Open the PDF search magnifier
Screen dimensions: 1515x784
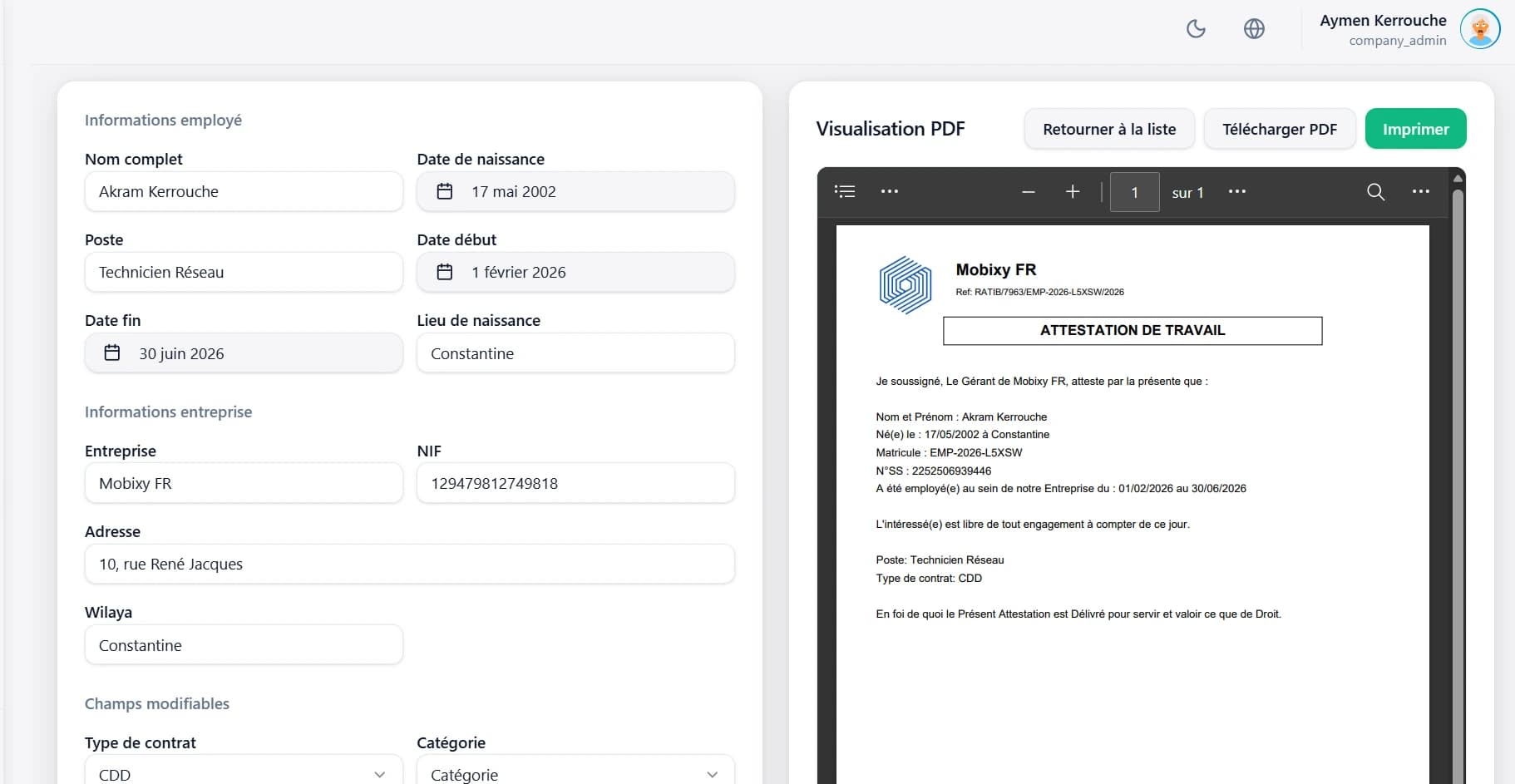click(1375, 191)
